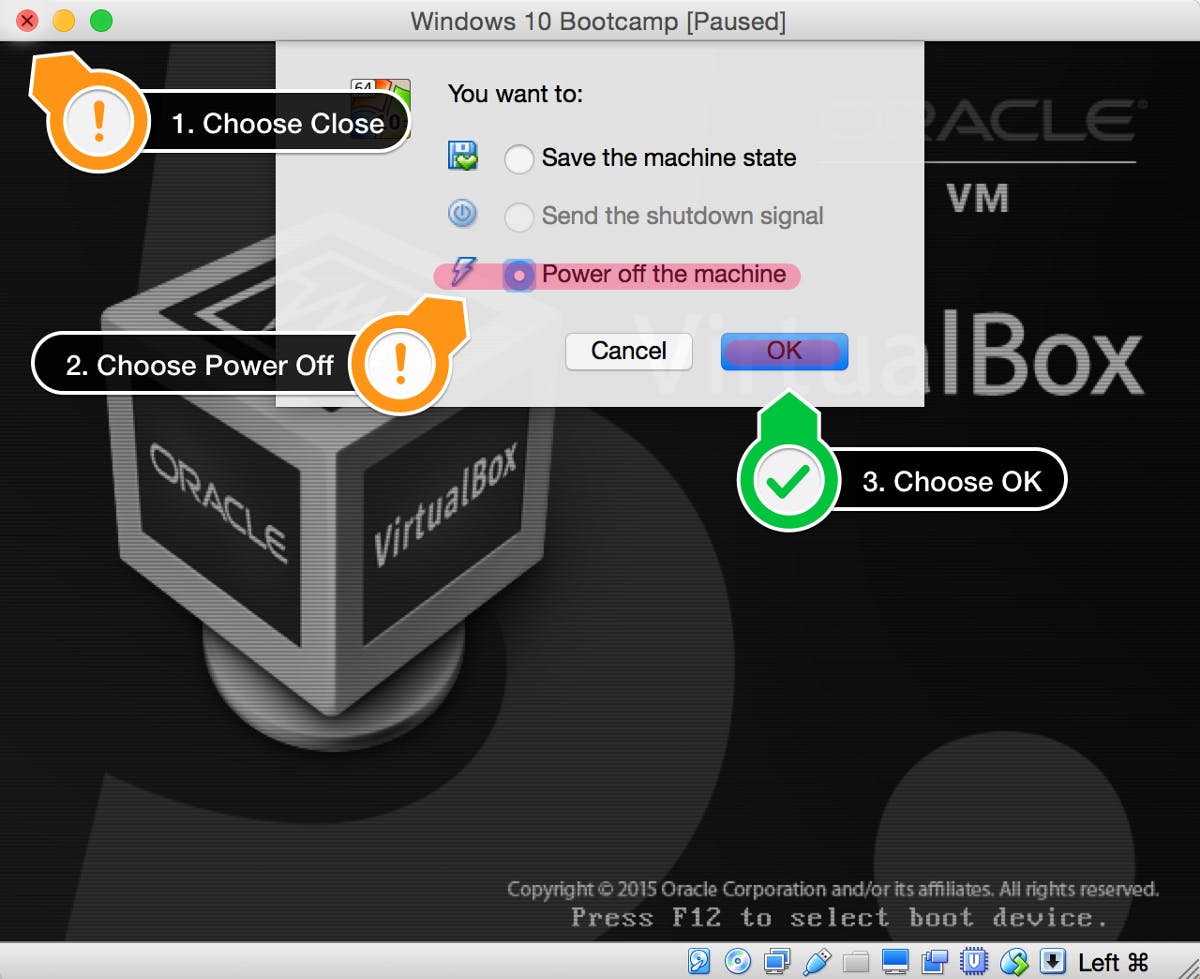The image size is (1200, 979).
Task: Click the lightning bolt power off icon
Action: coord(462,272)
